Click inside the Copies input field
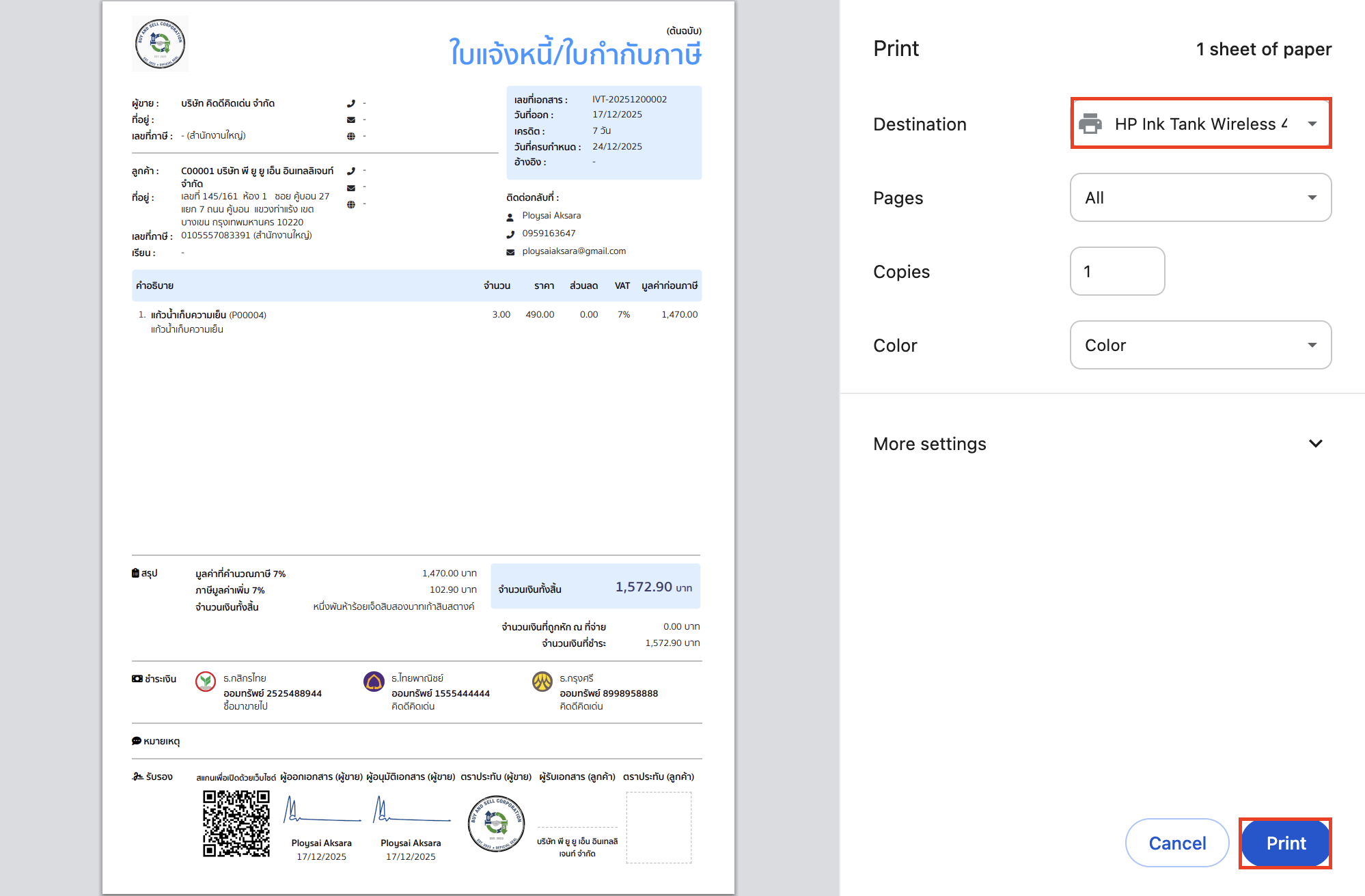The height and width of the screenshot is (896, 1365). click(1117, 271)
